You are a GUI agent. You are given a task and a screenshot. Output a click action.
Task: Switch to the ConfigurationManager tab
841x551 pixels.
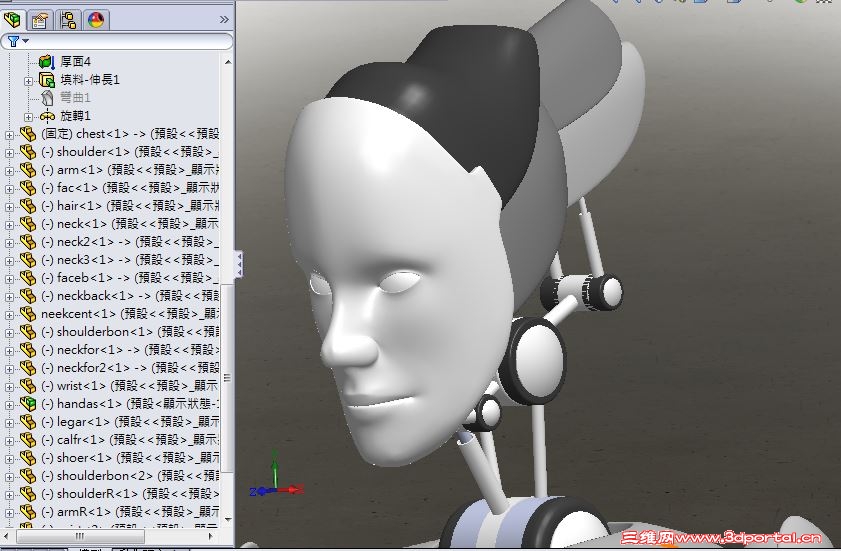(x=68, y=20)
